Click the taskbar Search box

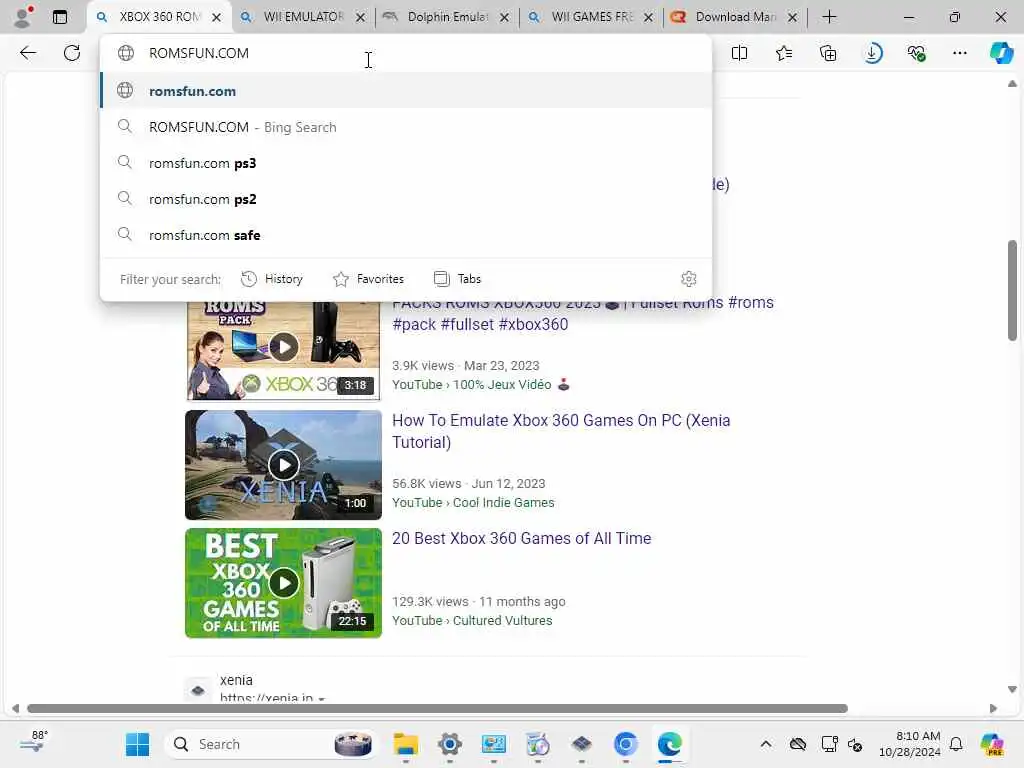pos(271,744)
